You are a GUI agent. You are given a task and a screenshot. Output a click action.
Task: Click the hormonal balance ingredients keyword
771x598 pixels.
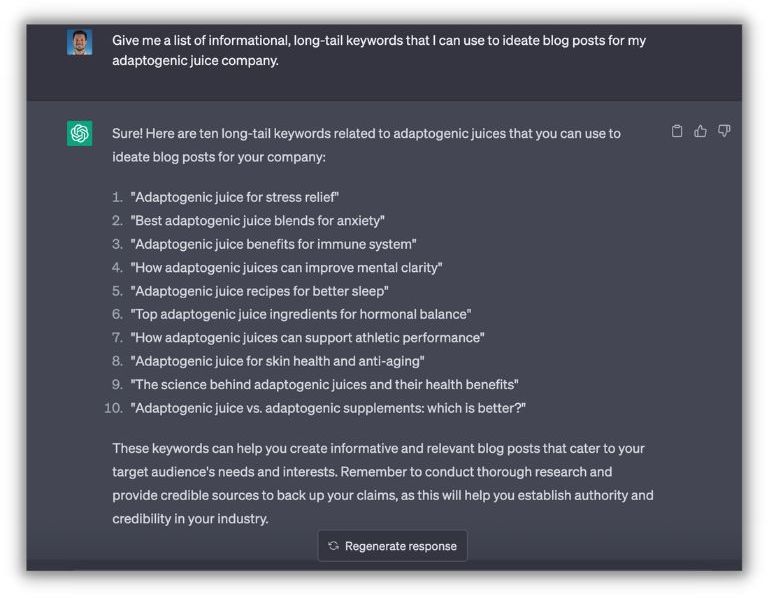click(300, 314)
